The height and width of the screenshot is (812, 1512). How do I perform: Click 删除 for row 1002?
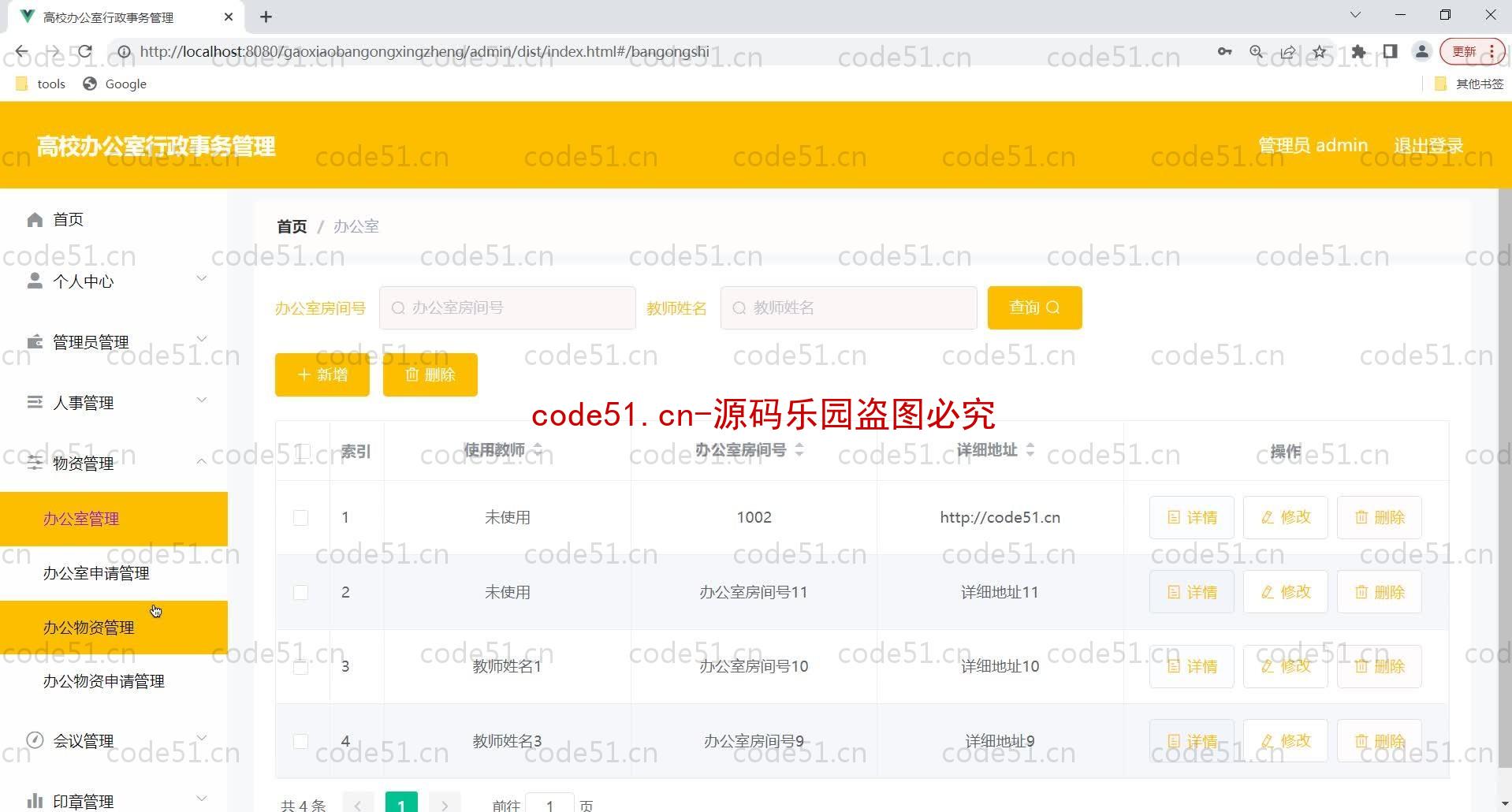[x=1380, y=517]
